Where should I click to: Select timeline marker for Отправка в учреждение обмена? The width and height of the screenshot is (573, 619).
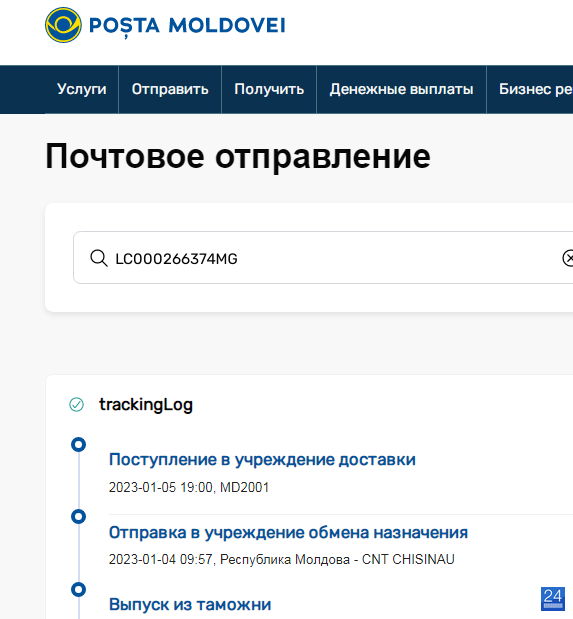click(x=78, y=516)
